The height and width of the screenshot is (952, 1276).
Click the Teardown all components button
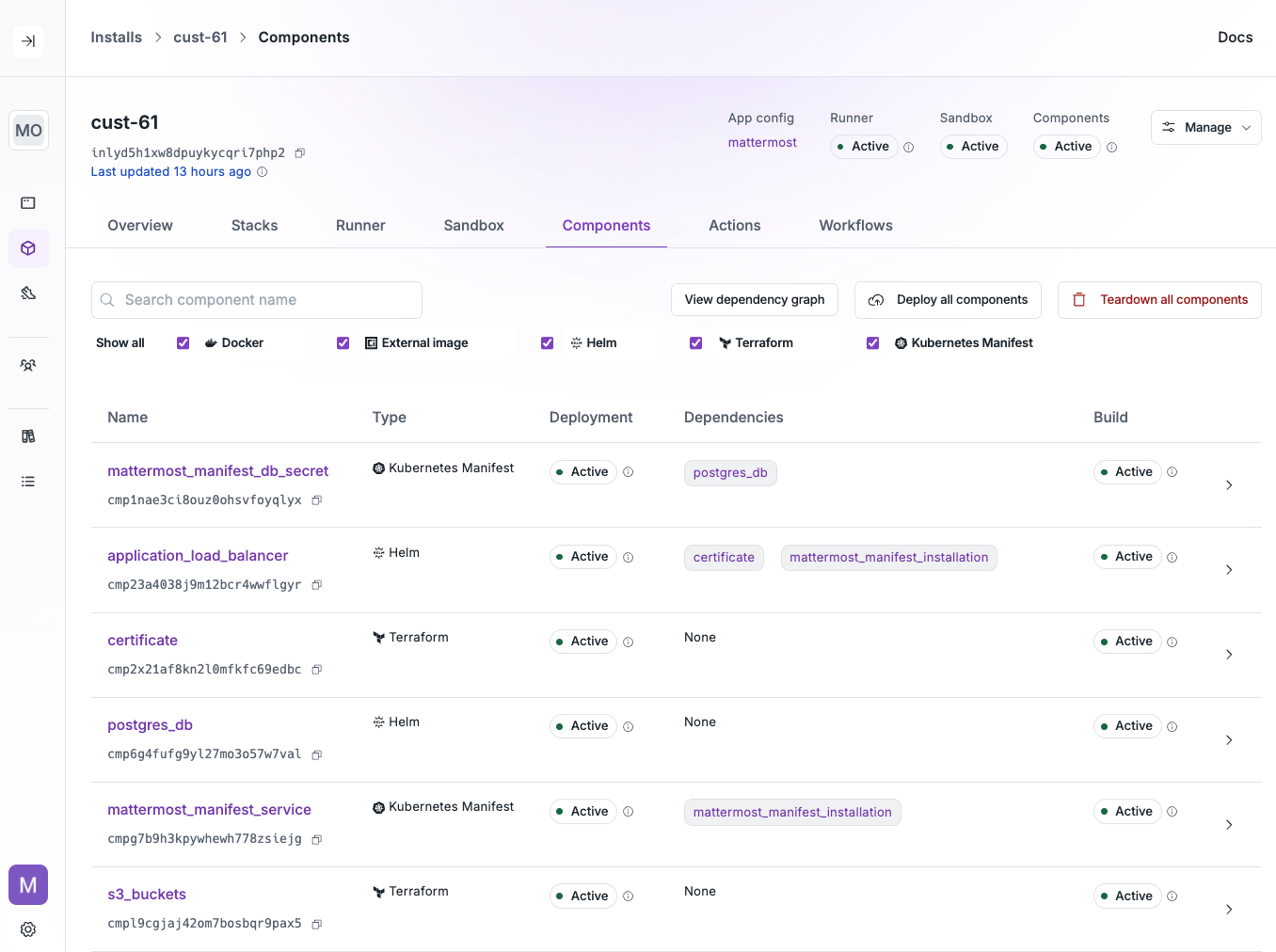click(x=1159, y=299)
